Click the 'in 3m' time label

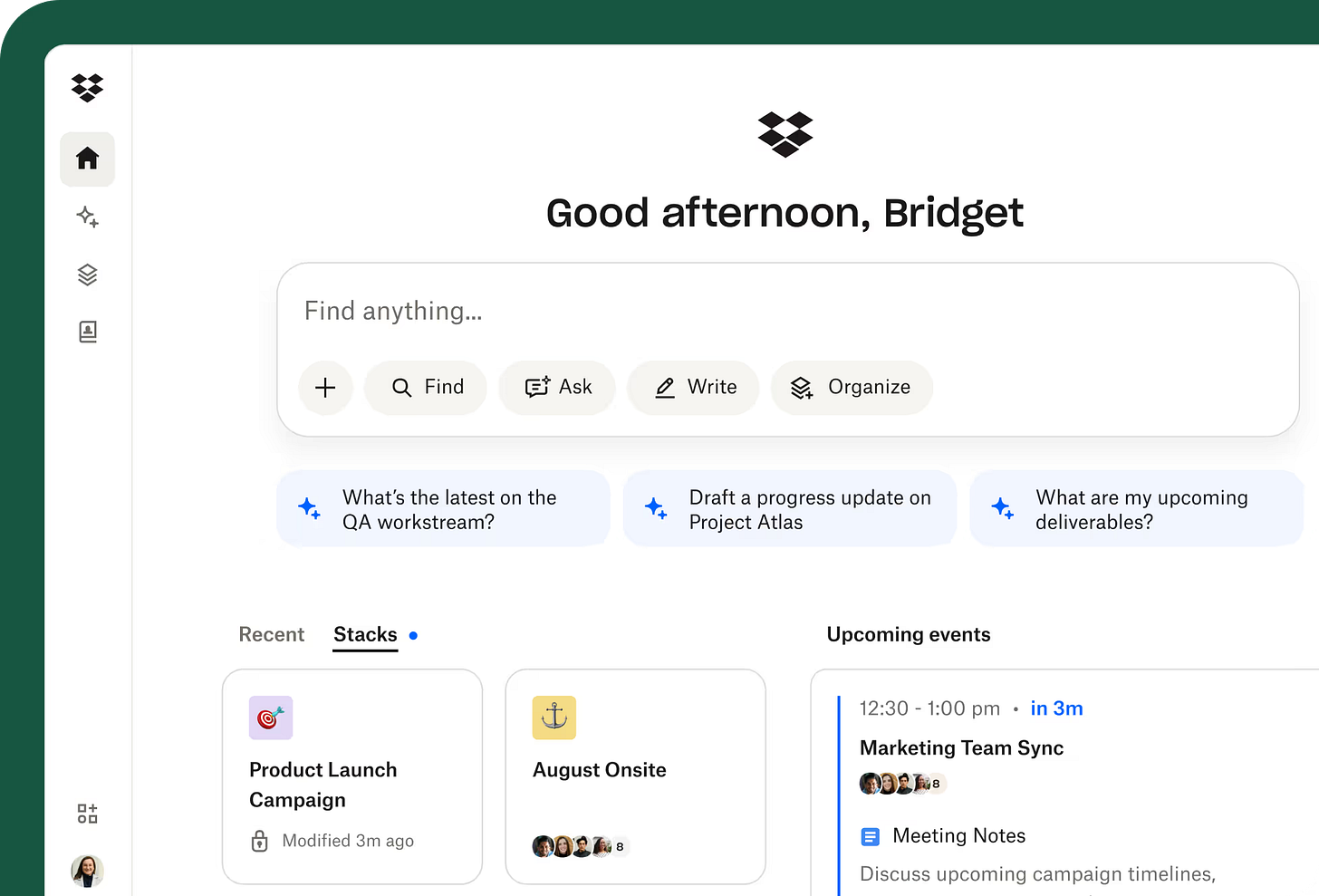coord(1056,708)
